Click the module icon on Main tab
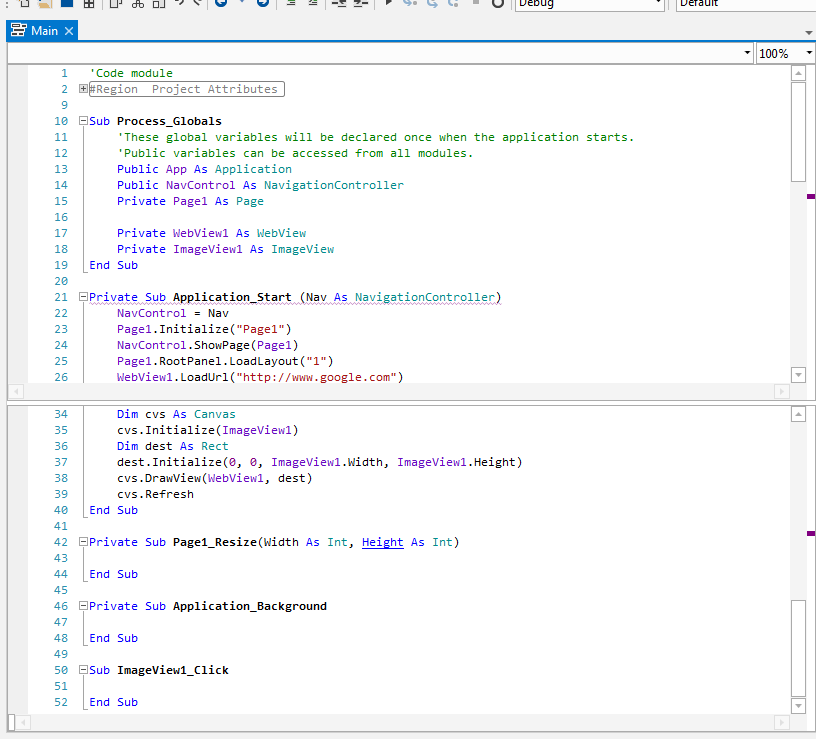816x739 pixels. [18, 31]
